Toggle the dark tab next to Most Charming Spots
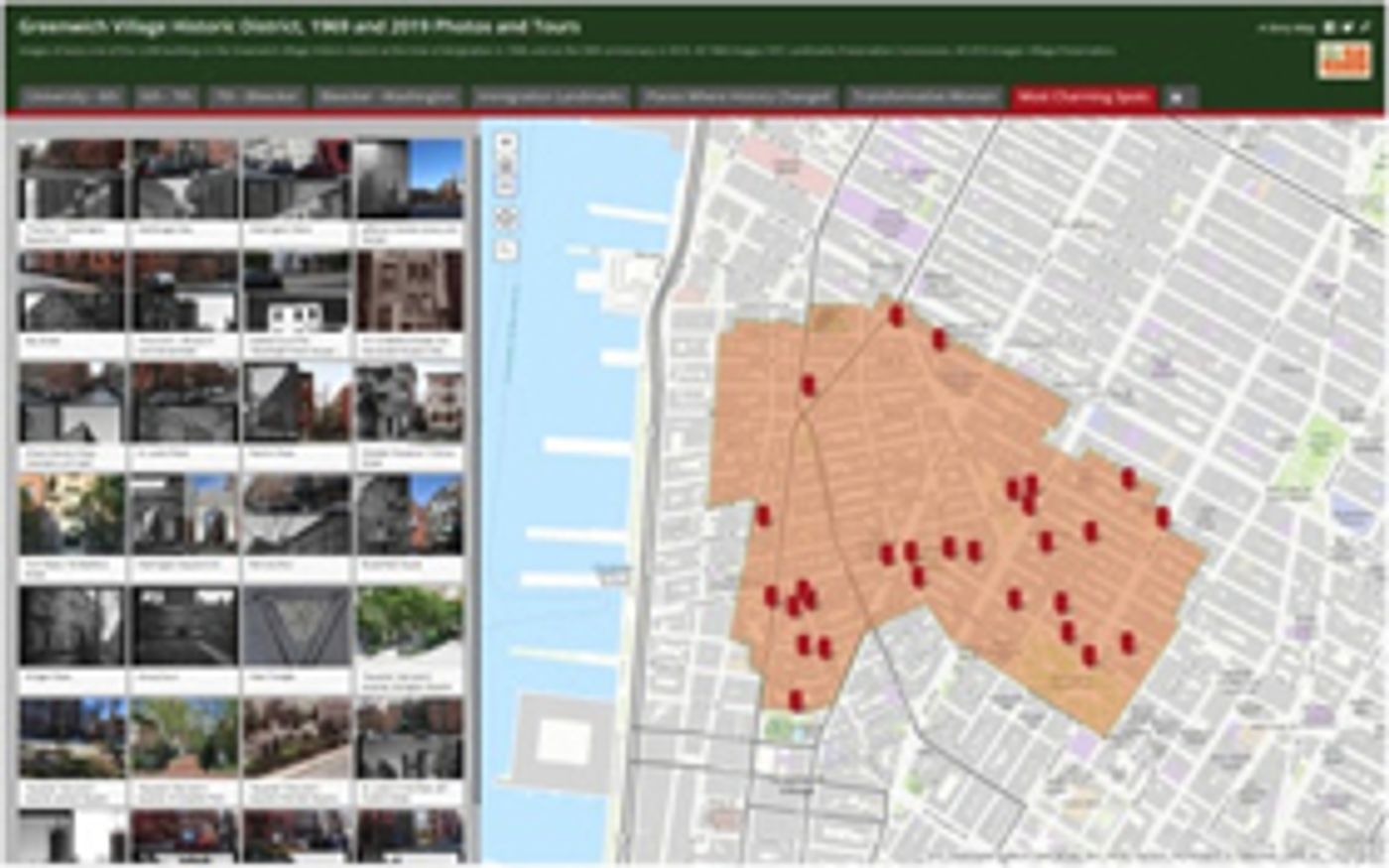This screenshot has height=868, width=1389. tap(1176, 97)
